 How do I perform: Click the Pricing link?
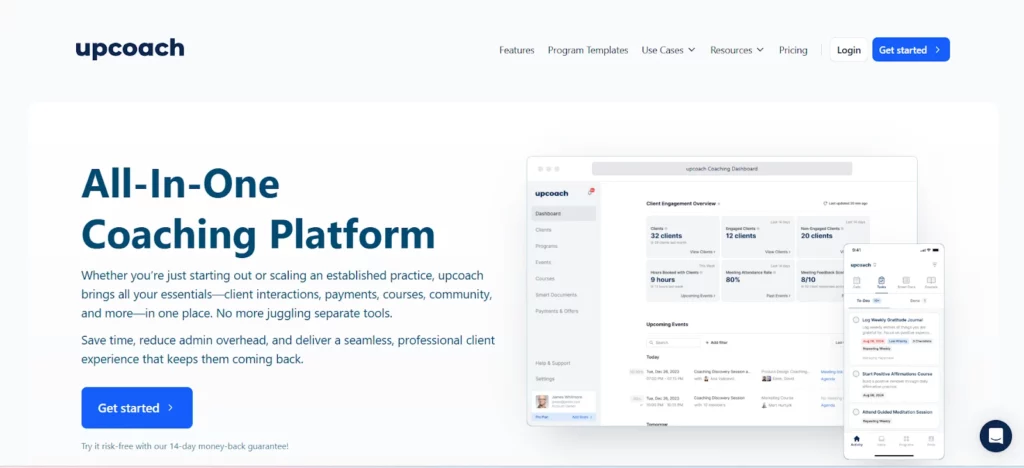coord(793,50)
